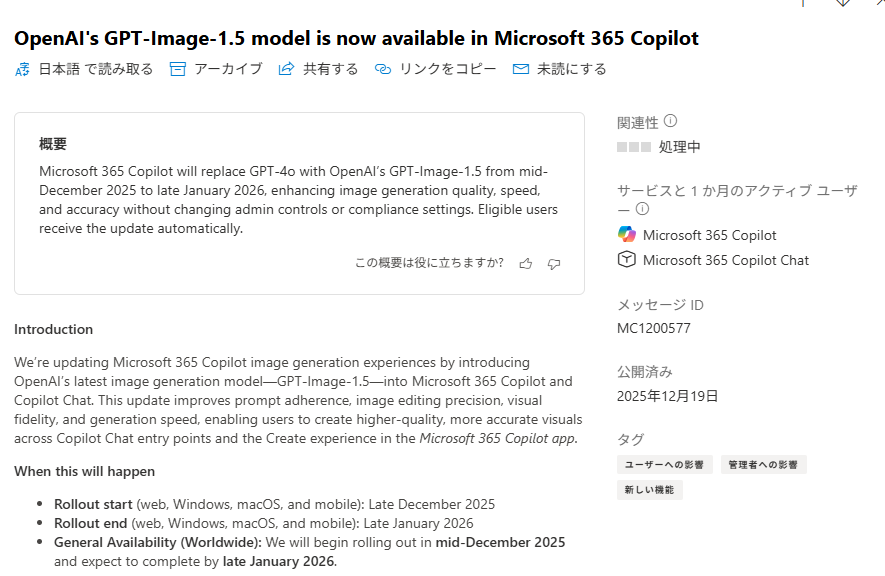Click the colorful Microsoft 365 Copilot logo
This screenshot has height=576, width=885.
(x=626, y=235)
